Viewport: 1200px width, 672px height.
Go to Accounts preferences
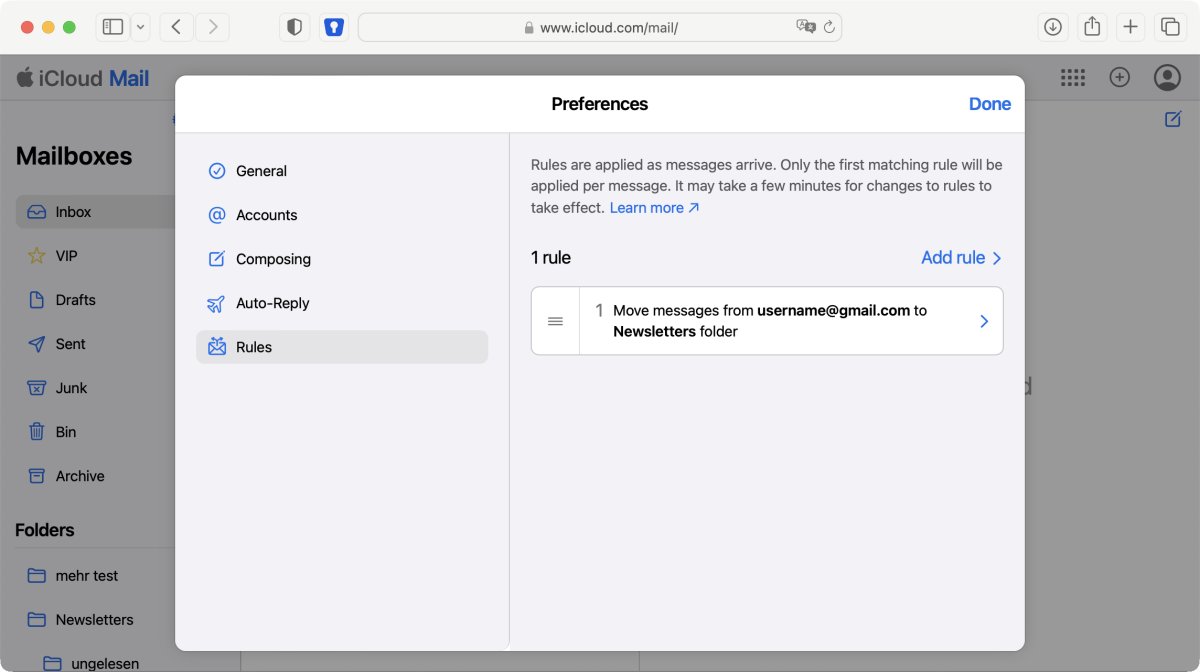(x=266, y=215)
